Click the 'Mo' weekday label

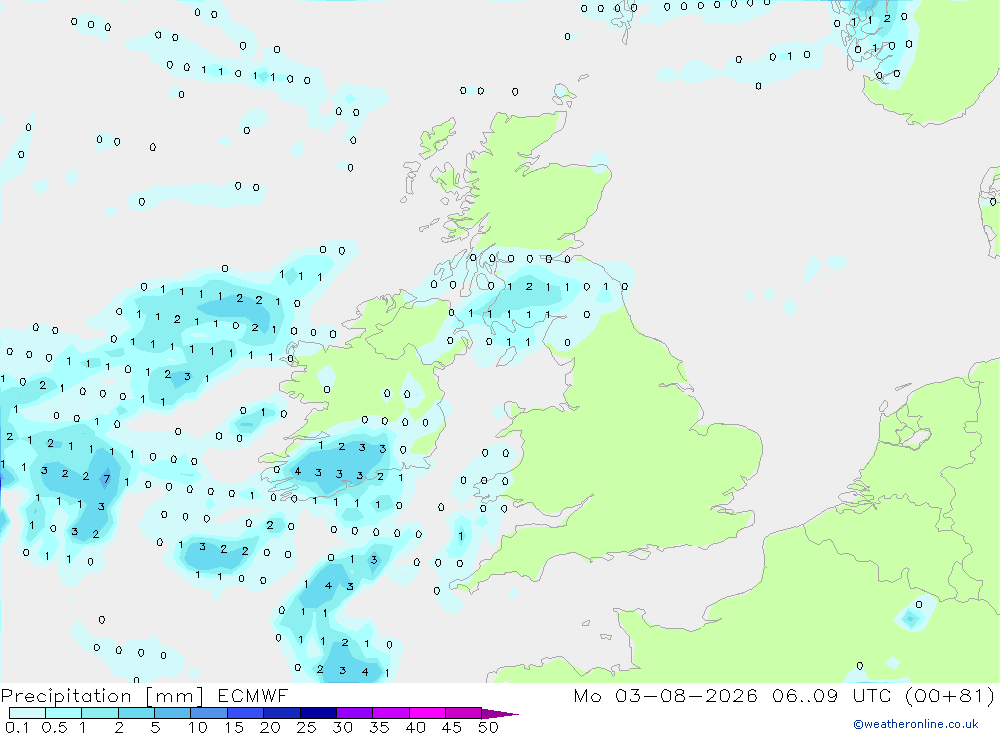click(587, 695)
